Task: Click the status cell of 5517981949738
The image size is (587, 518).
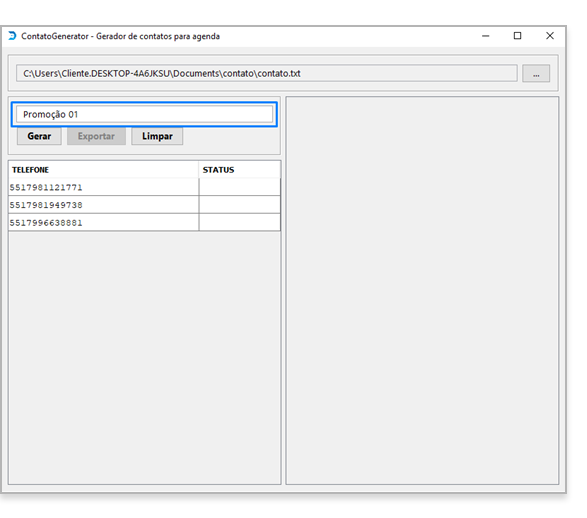Action: tap(240, 205)
